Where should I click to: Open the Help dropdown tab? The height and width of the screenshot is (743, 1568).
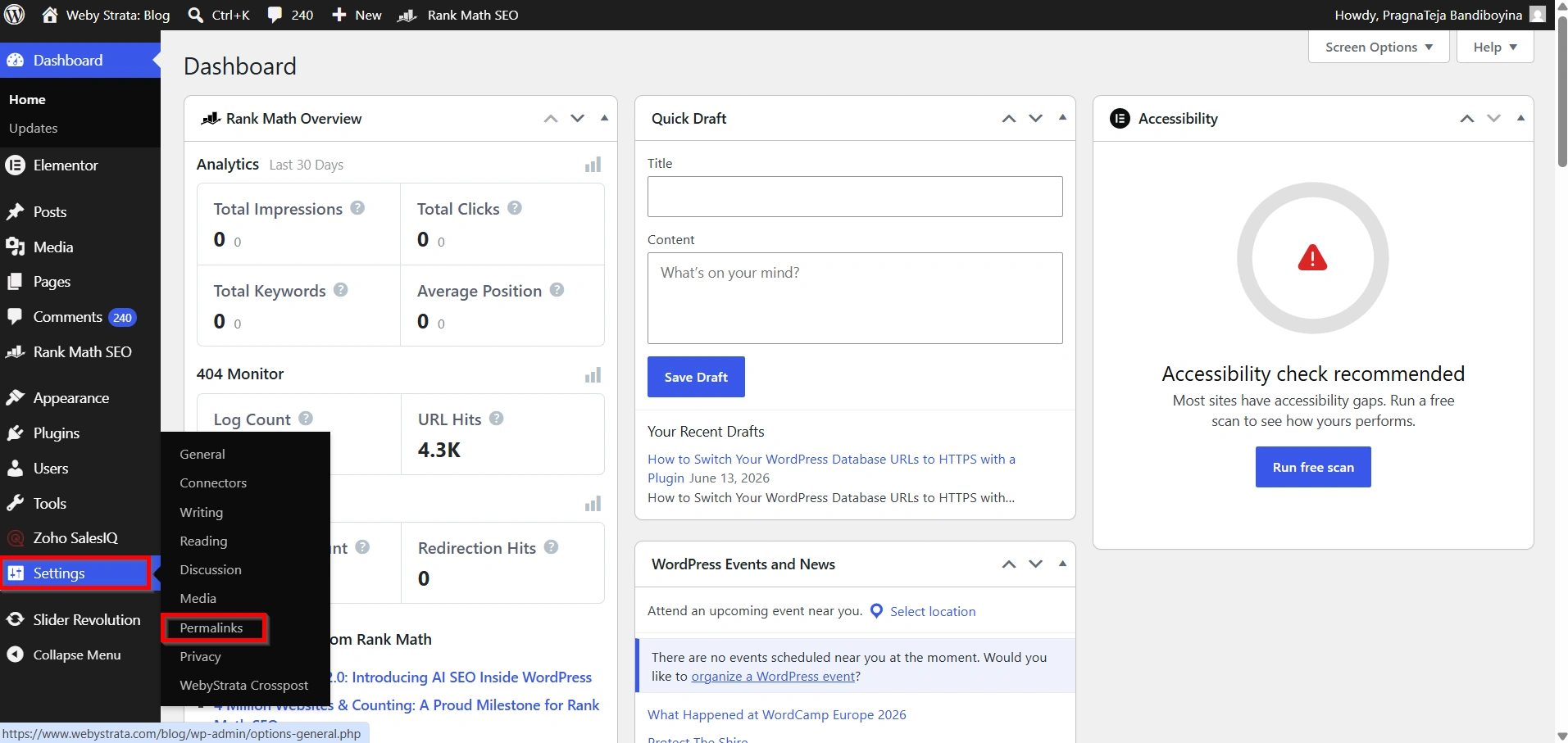tap(1495, 47)
